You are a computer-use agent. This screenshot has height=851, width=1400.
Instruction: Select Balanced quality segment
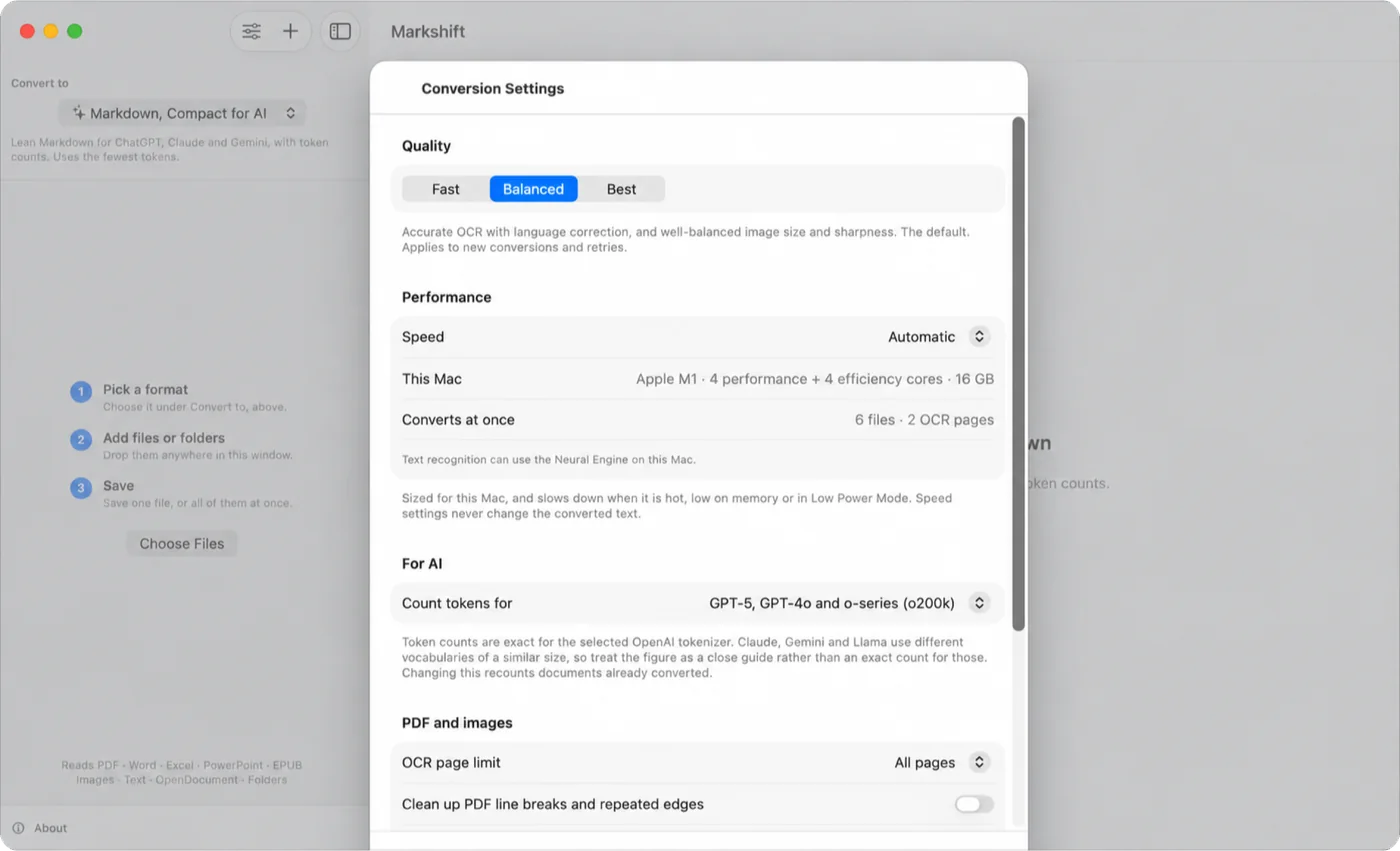pos(533,189)
